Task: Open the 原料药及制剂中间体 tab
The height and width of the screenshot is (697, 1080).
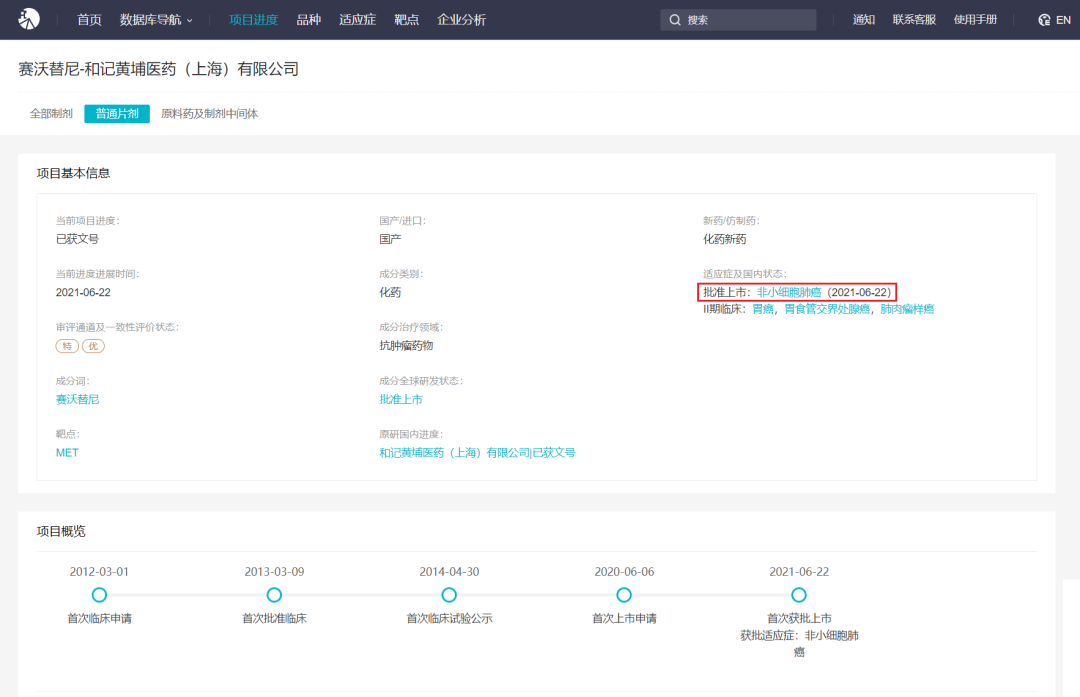Action: tap(209, 114)
